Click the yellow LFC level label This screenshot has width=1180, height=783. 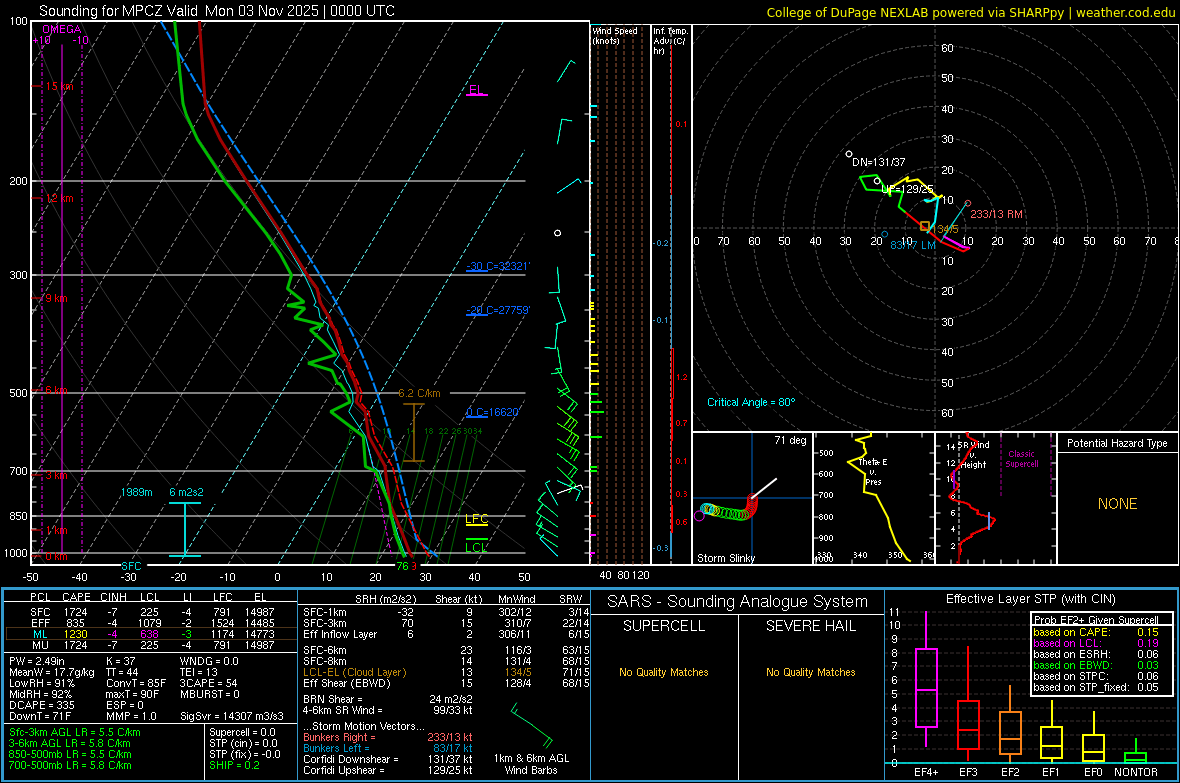(x=476, y=519)
